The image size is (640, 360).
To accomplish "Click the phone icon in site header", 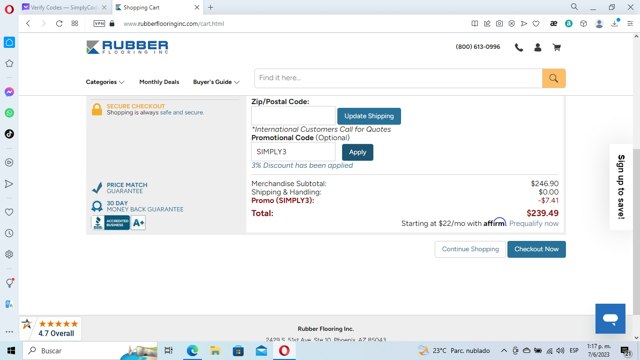I will (519, 47).
